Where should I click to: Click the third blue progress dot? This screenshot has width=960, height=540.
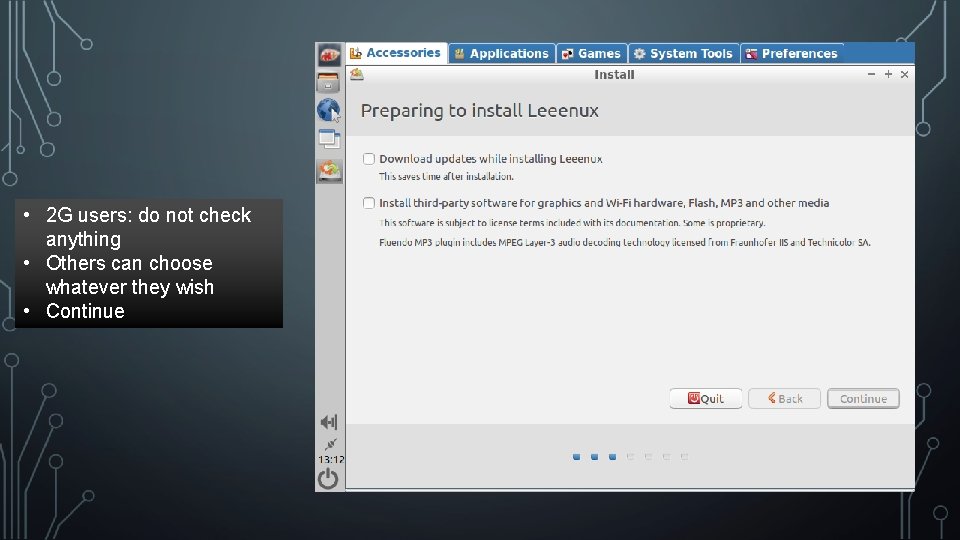(612, 457)
